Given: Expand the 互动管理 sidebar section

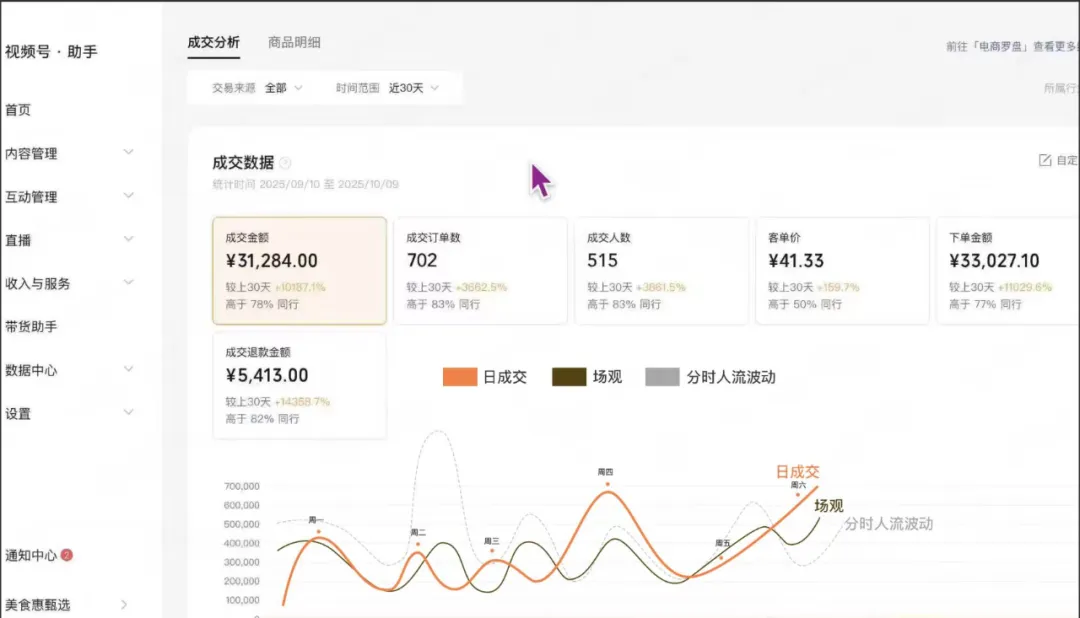Looking at the screenshot, I should (128, 196).
